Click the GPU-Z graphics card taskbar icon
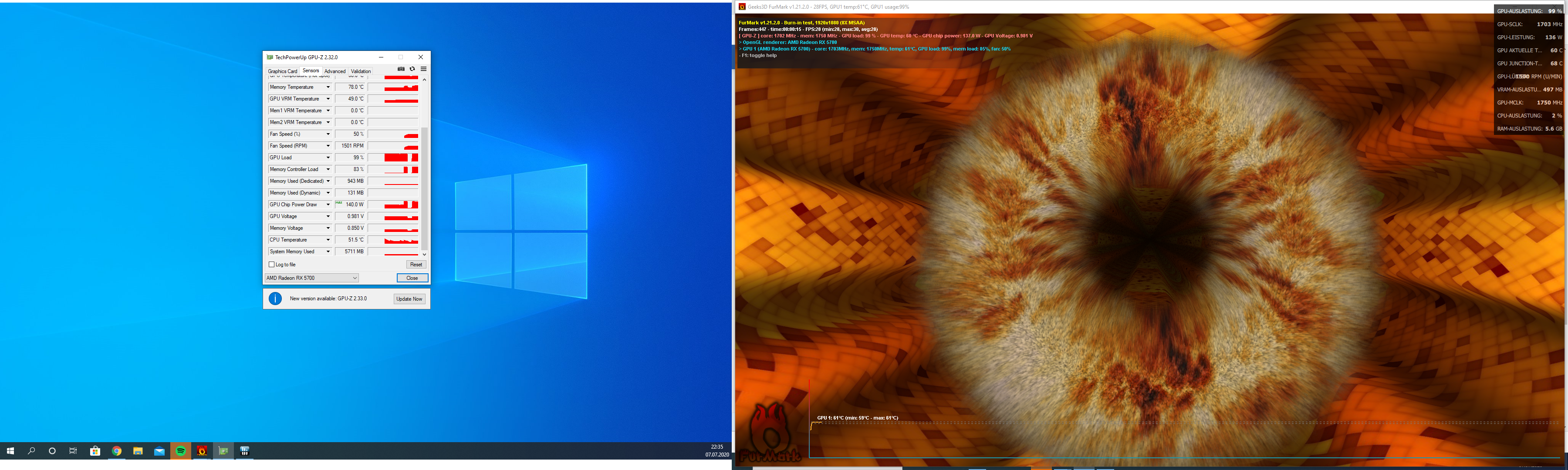Image resolution: width=1568 pixels, height=470 pixels. 223,451
